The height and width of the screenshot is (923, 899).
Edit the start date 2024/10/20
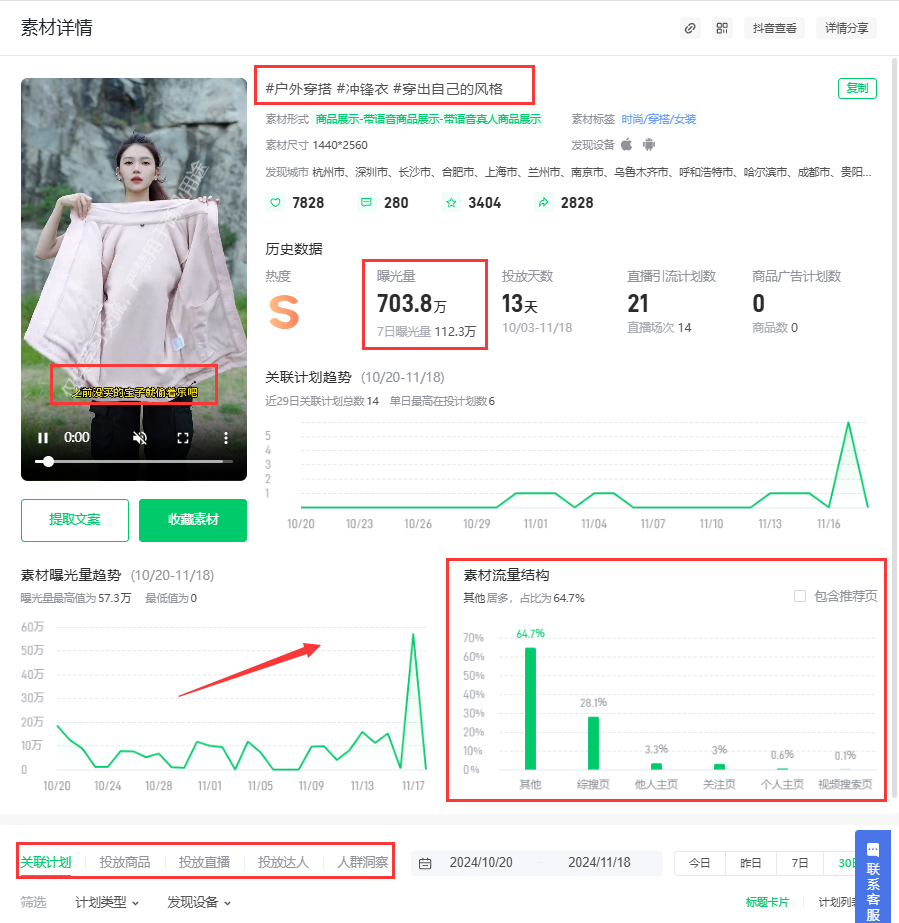481,863
